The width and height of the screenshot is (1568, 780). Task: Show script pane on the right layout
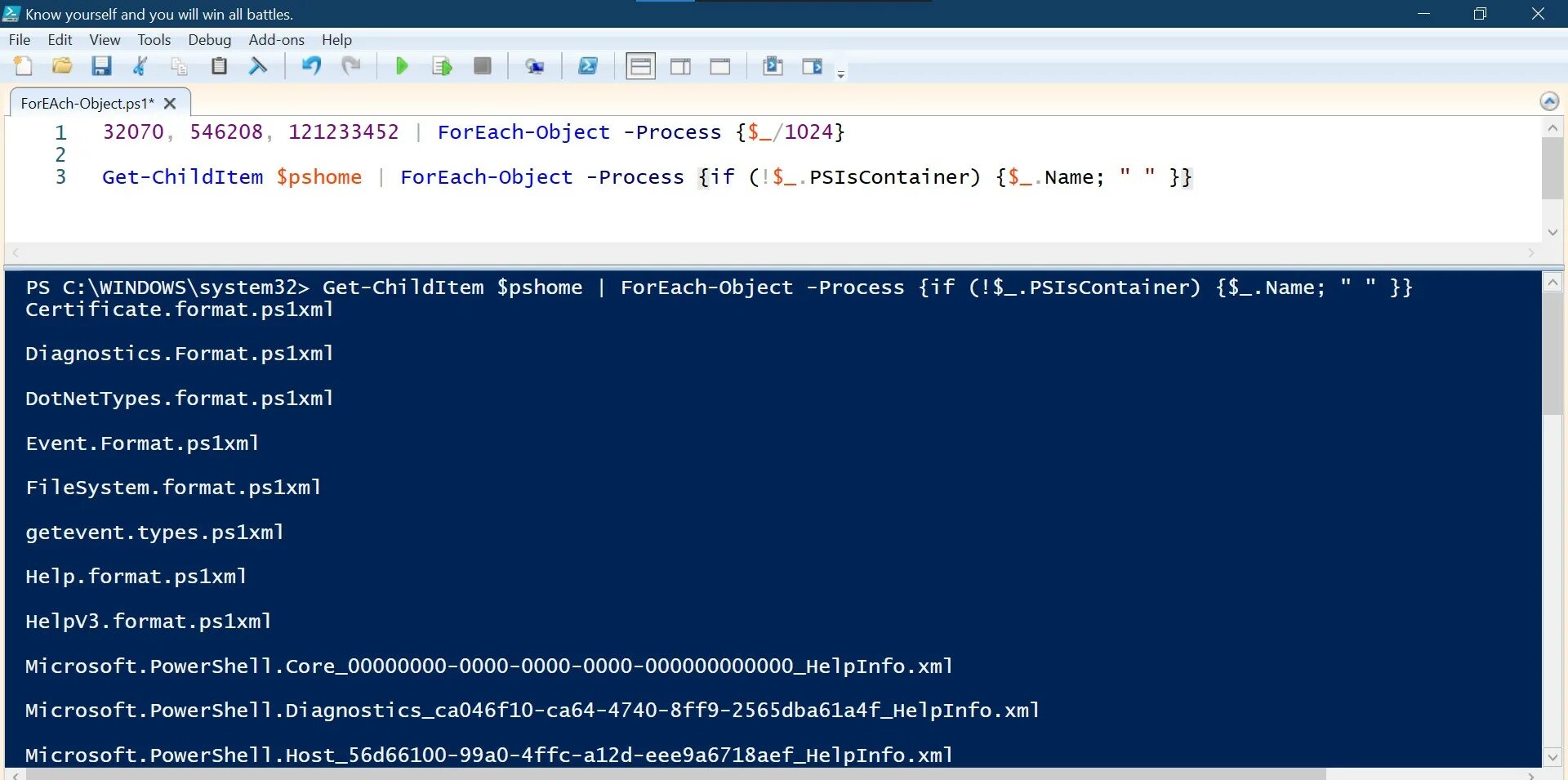click(680, 66)
